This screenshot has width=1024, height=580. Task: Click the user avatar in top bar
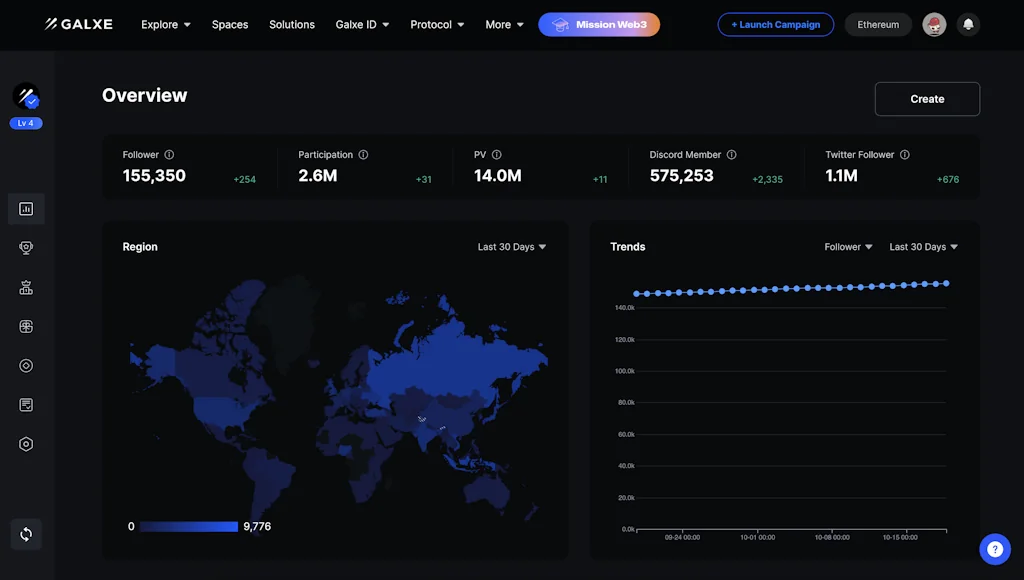(934, 25)
